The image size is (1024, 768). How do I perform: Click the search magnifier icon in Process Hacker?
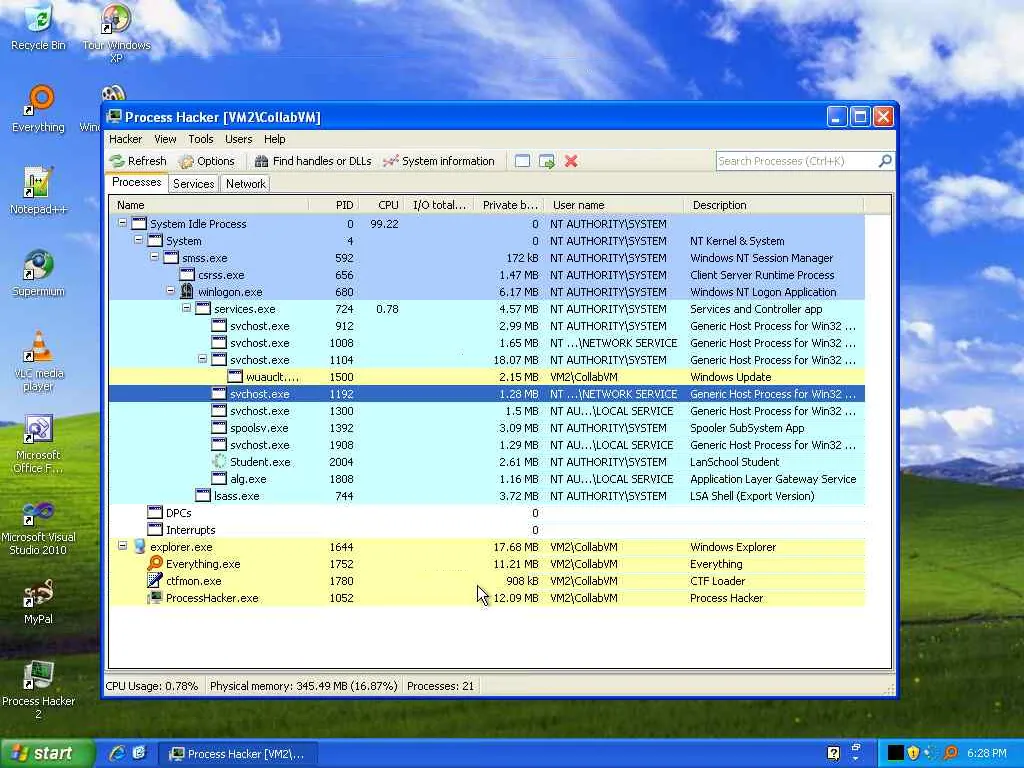pyautogui.click(x=885, y=161)
